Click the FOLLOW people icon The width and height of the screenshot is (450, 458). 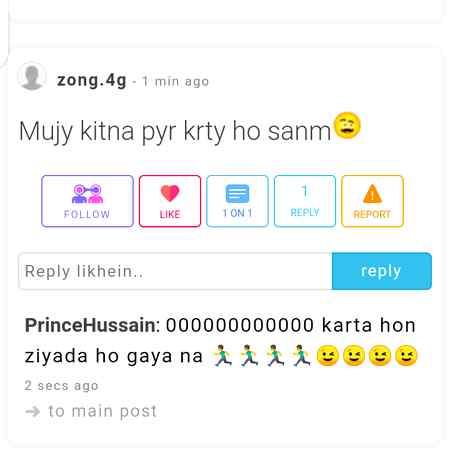[x=88, y=193]
